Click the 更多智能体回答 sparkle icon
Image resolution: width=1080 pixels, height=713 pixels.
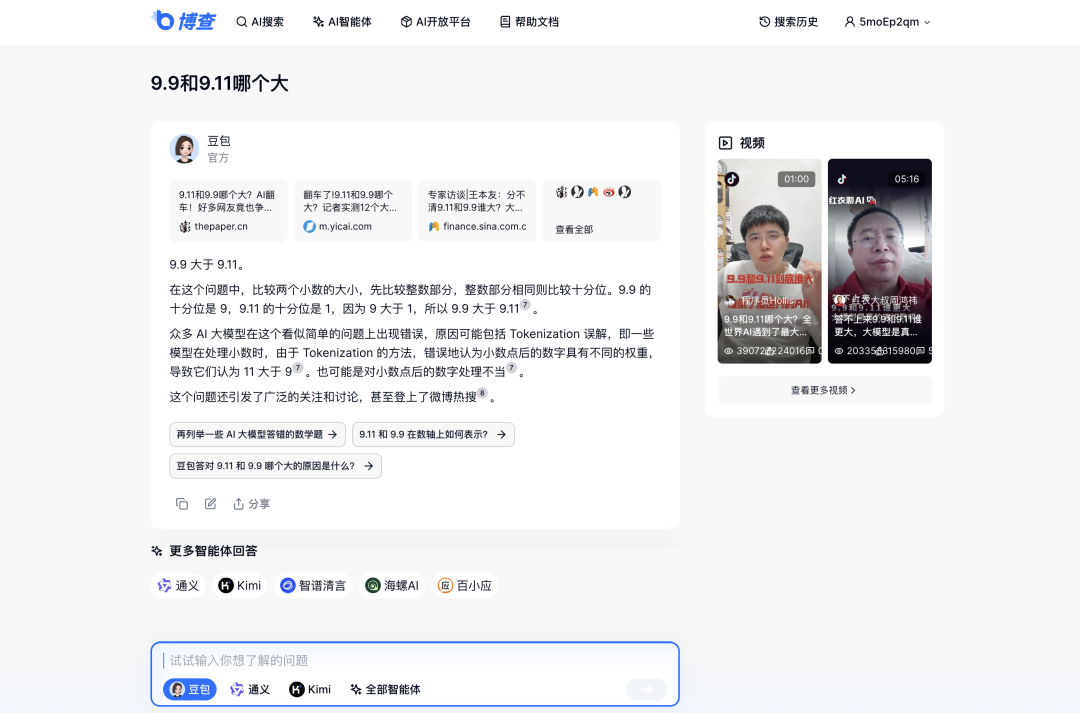pos(157,551)
